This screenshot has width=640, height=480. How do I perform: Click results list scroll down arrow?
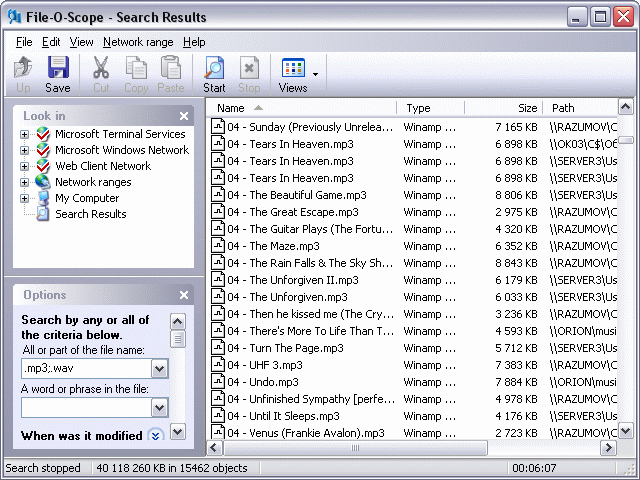click(626, 431)
